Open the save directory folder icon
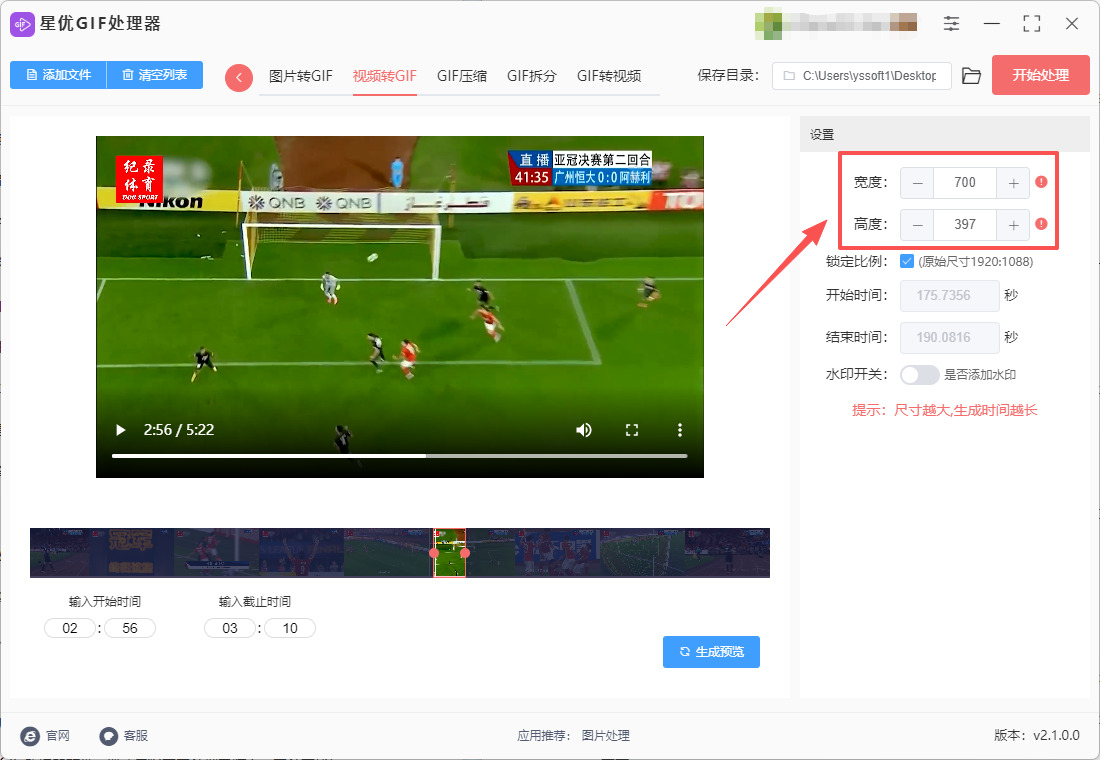Viewport: 1100px width, 760px height. tap(971, 76)
